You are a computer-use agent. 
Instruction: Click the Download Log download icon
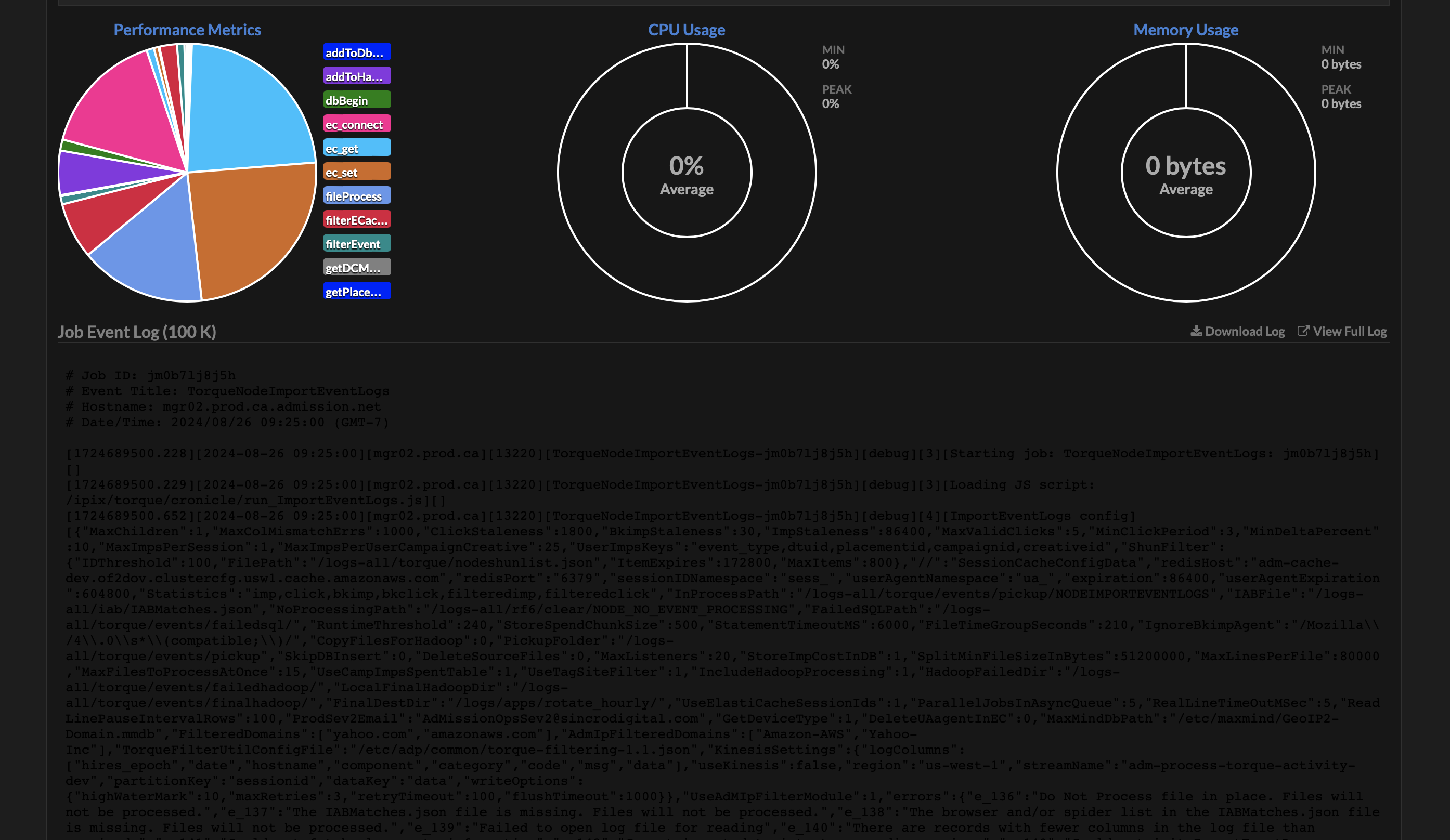(1196, 331)
